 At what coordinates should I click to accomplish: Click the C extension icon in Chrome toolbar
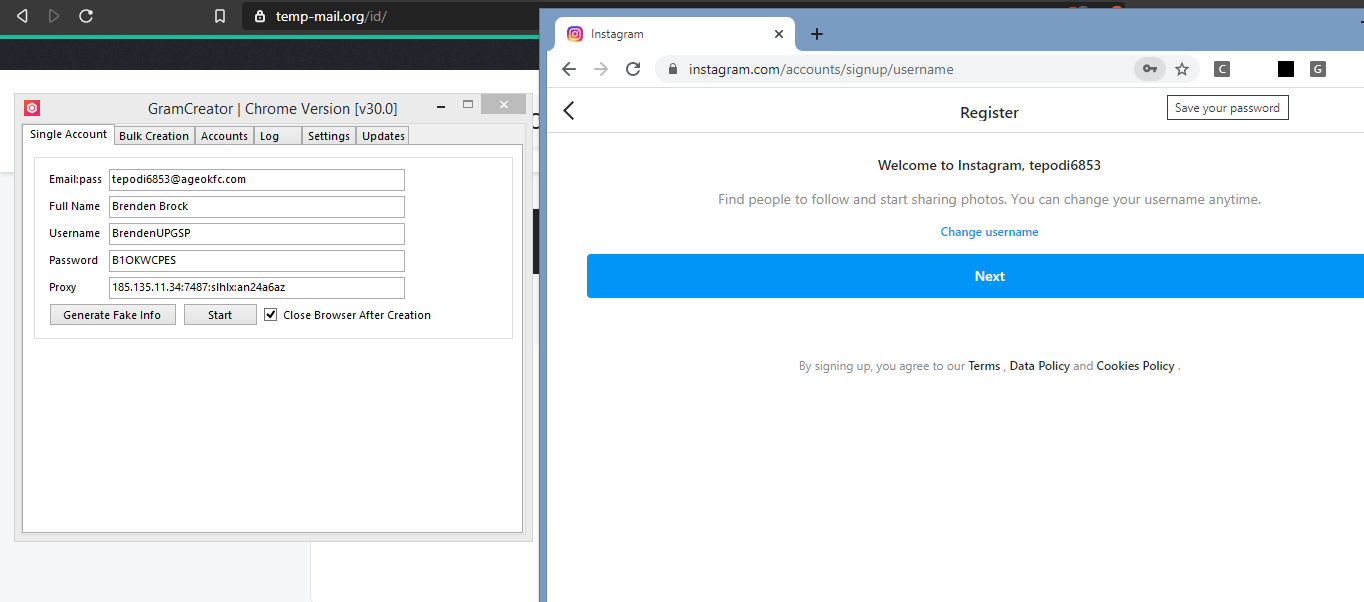point(1222,69)
